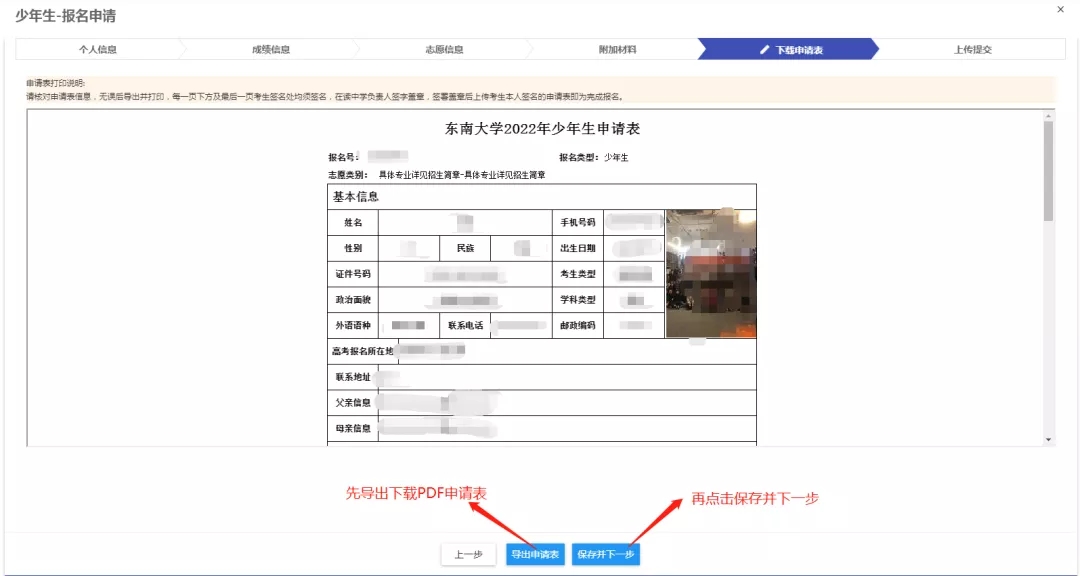The height and width of the screenshot is (576, 1080).
Task: Click the preview vertical scrollbar thumb
Action: pyautogui.click(x=1048, y=170)
